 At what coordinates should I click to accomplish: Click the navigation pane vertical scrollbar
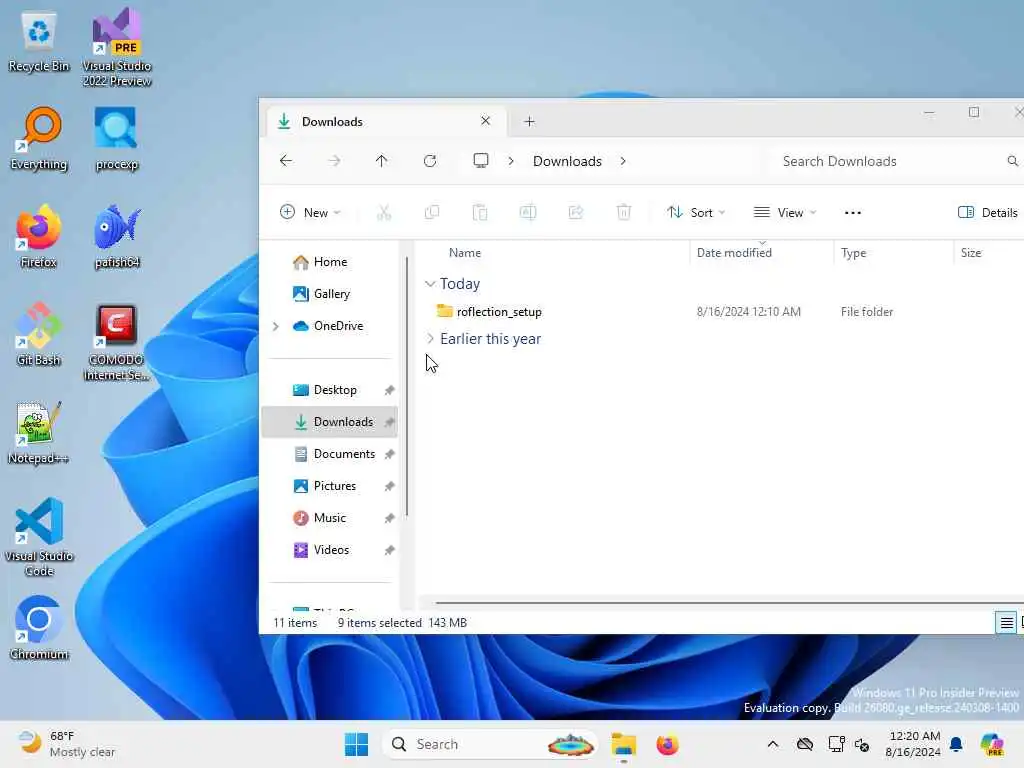(x=407, y=387)
